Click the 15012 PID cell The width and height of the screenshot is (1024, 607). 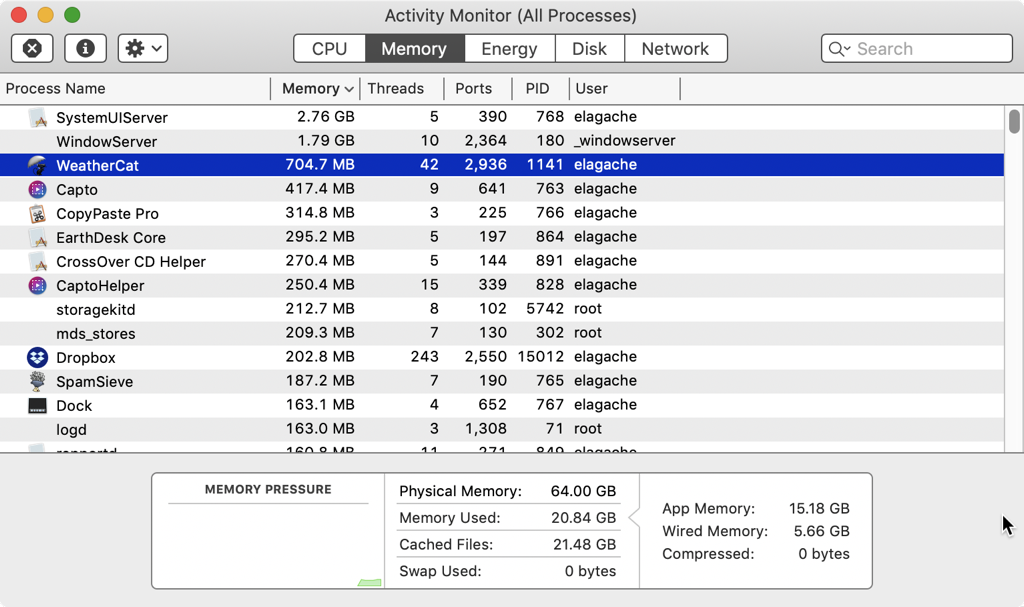click(541, 357)
